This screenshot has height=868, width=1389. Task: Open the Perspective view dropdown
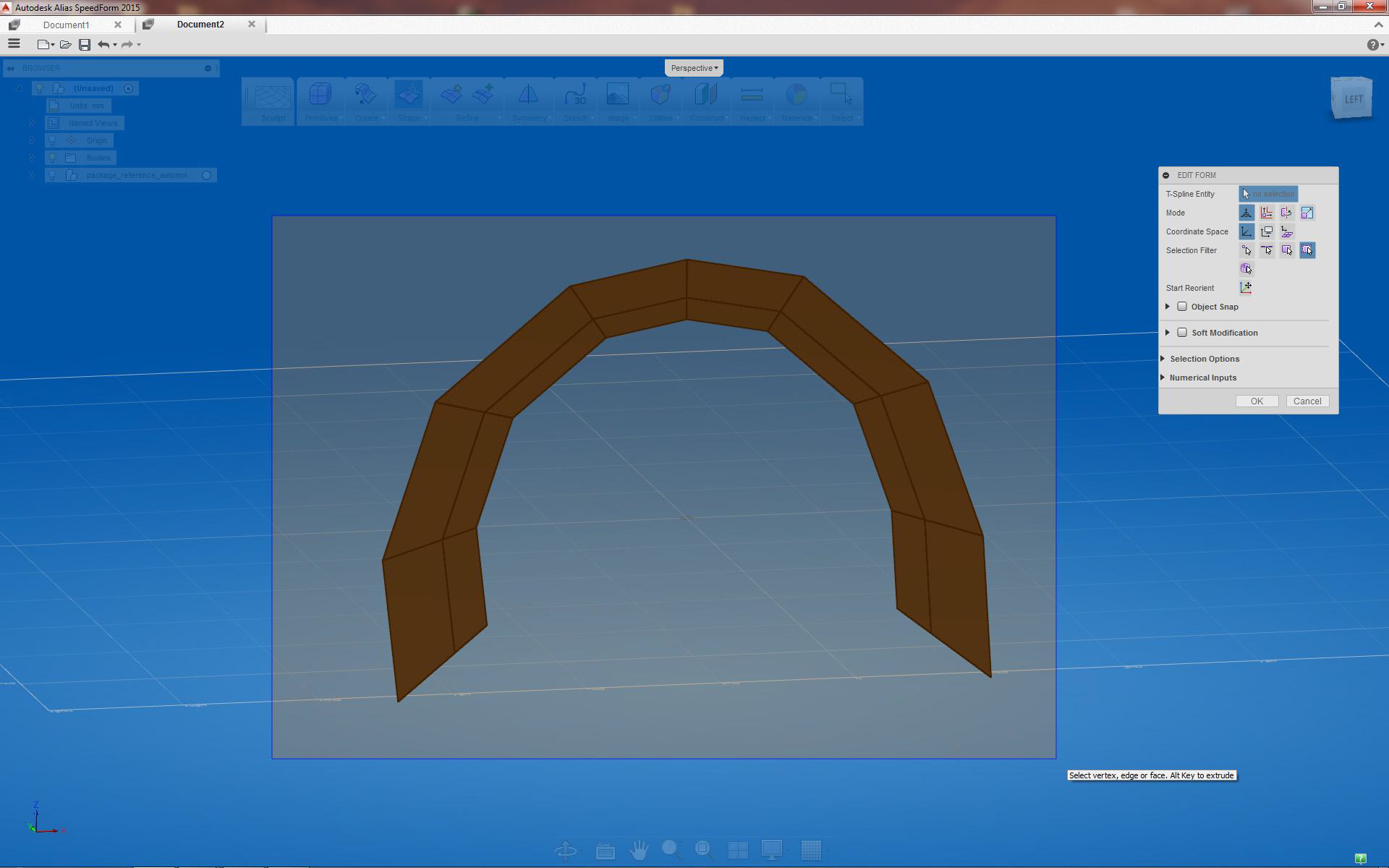pos(694,68)
